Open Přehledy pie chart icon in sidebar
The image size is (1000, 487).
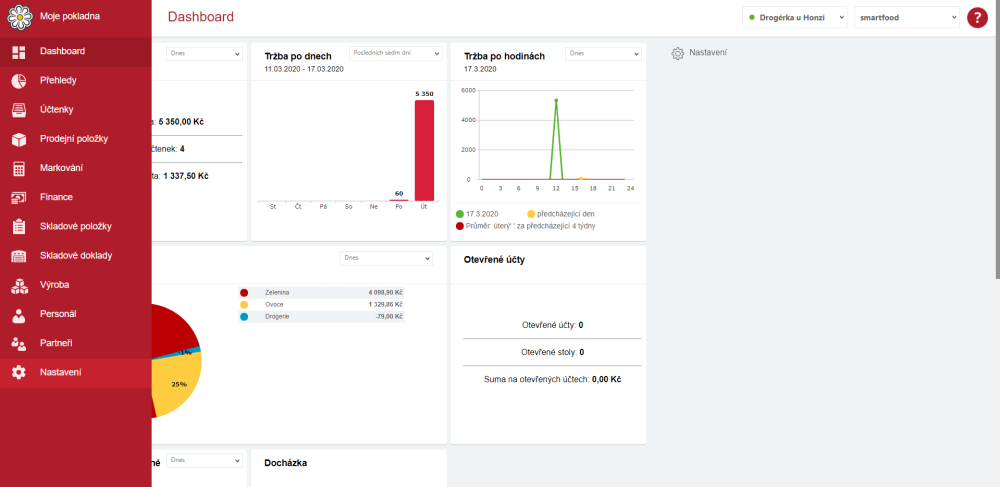point(18,80)
